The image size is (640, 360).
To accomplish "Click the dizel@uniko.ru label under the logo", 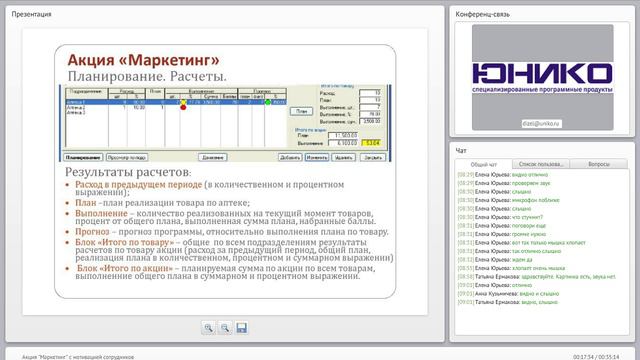I will coord(542,123).
